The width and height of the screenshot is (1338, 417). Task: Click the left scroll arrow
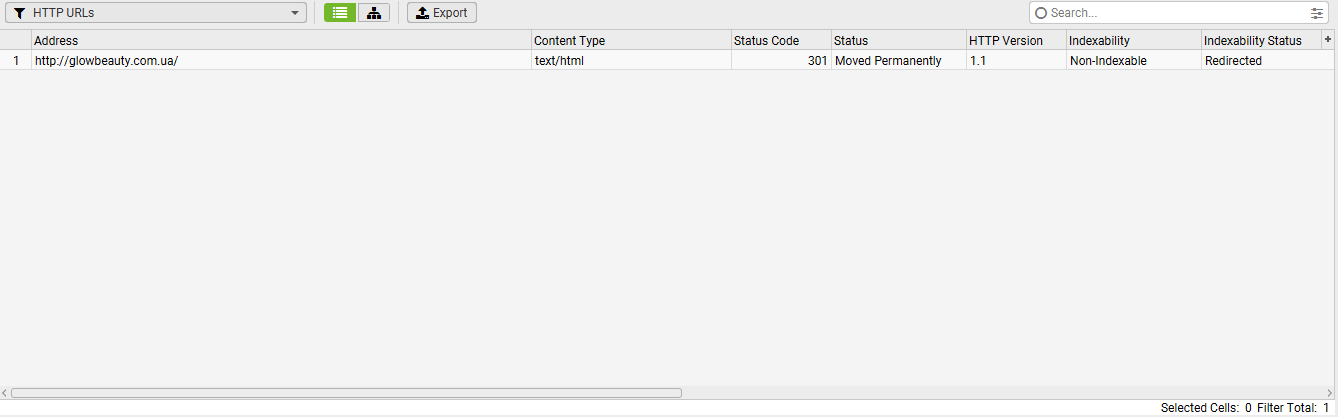click(4, 393)
